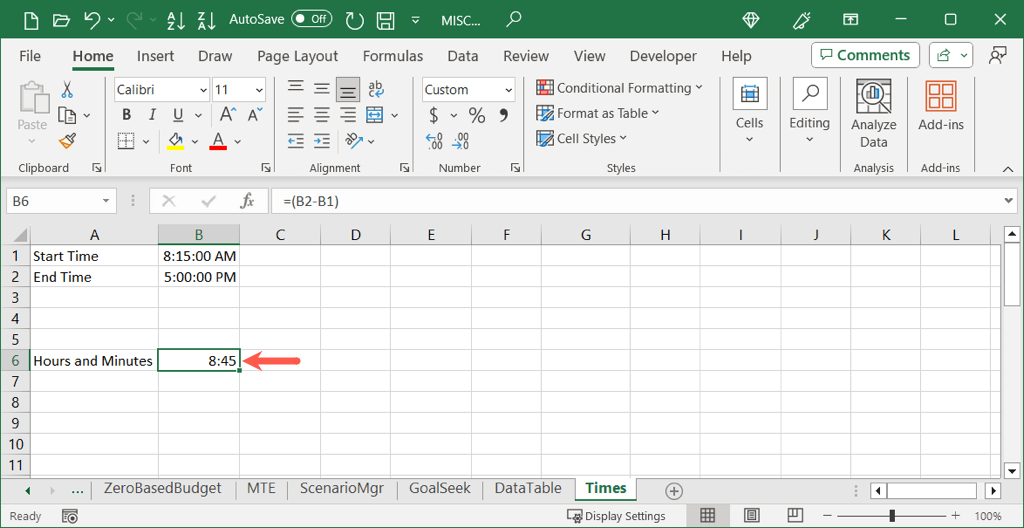Click the Analyze Data button
The height and width of the screenshot is (528, 1024).
[873, 114]
